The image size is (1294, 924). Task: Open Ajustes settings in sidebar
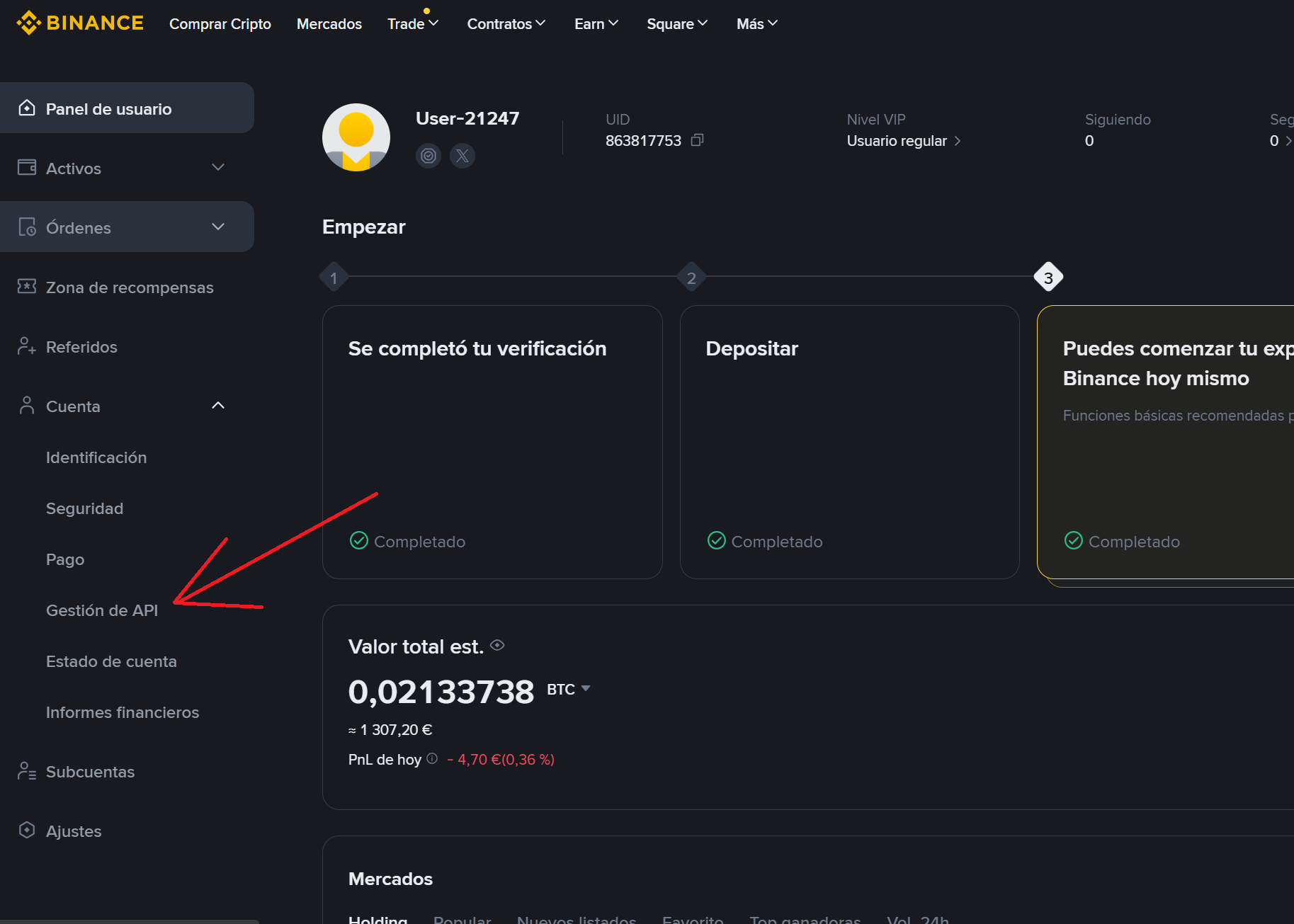pos(74,831)
